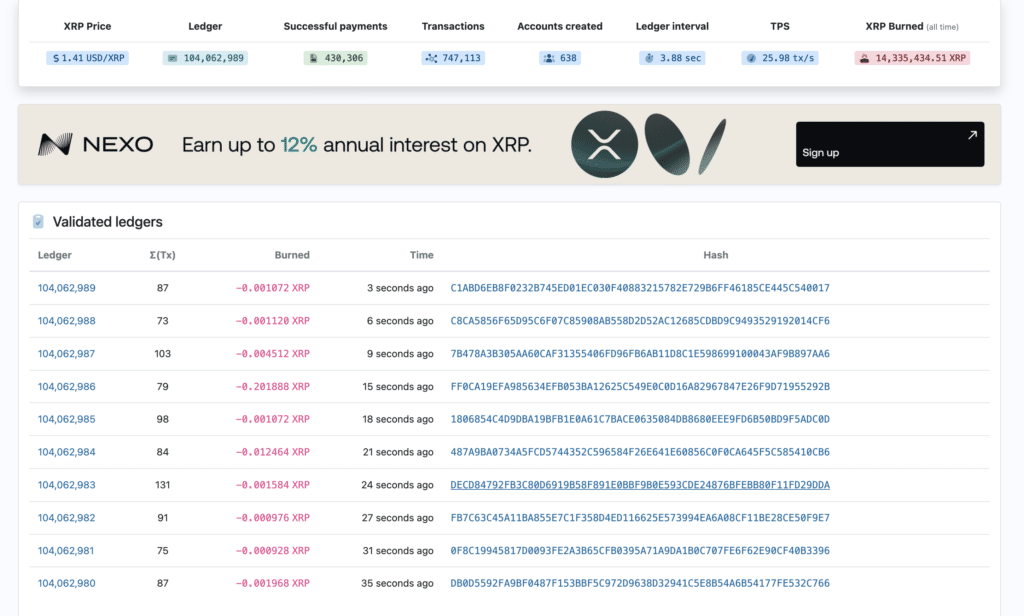Open hash starting with 487A9BA0734A5FCD
Screen dimensions: 1024x616
[x=640, y=452]
